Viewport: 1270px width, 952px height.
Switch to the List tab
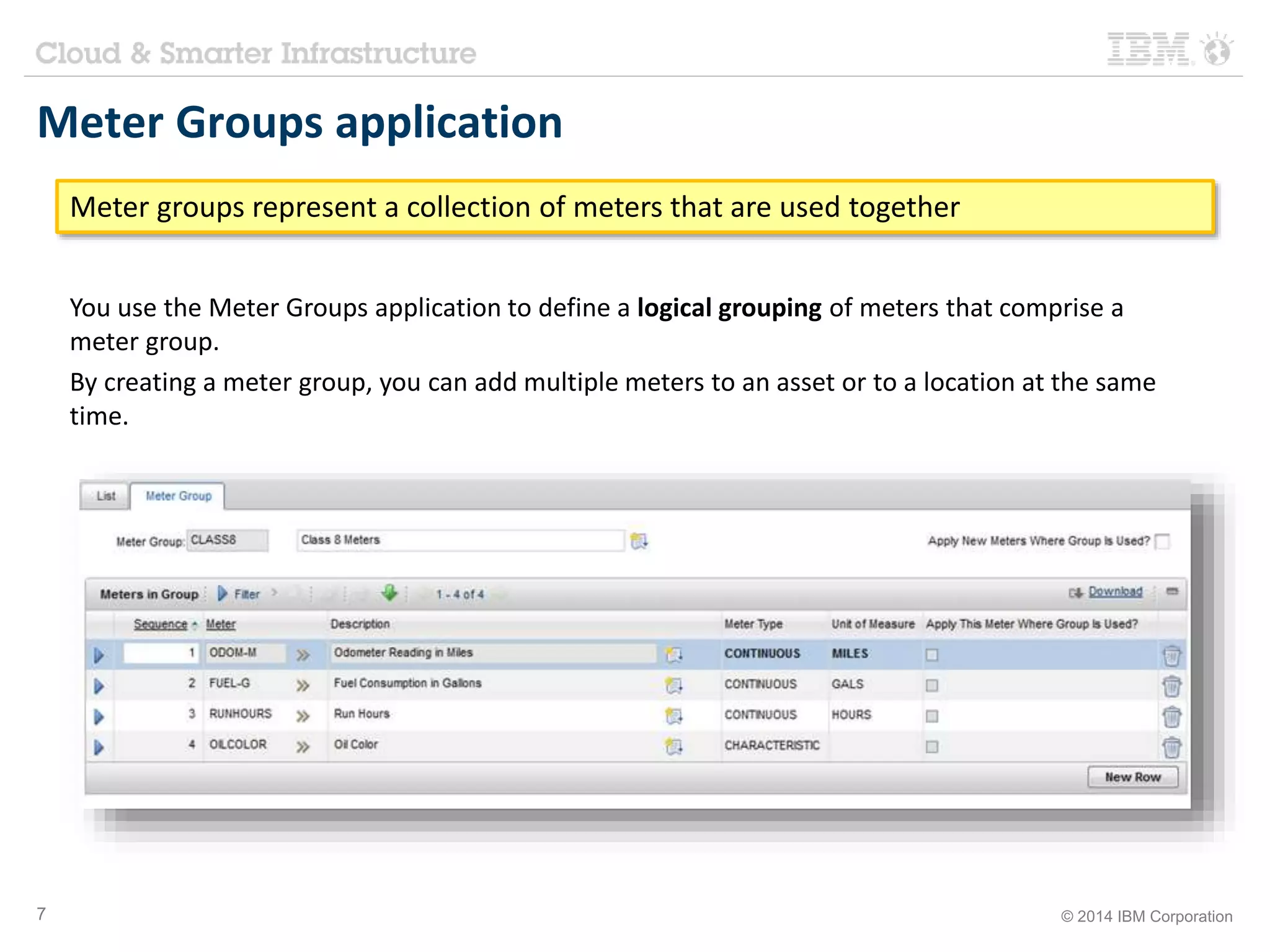point(105,496)
